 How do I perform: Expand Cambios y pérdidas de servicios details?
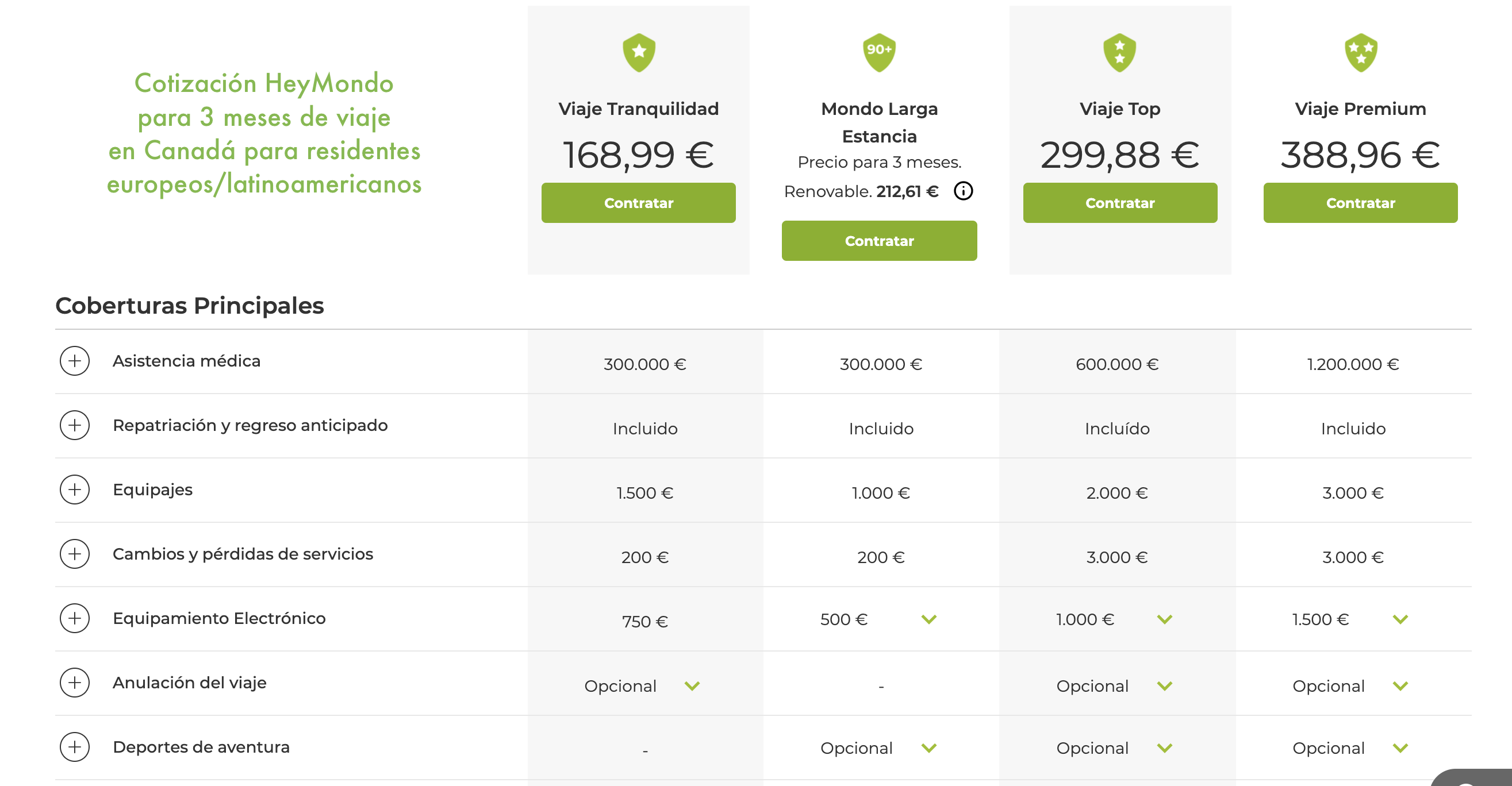point(75,554)
